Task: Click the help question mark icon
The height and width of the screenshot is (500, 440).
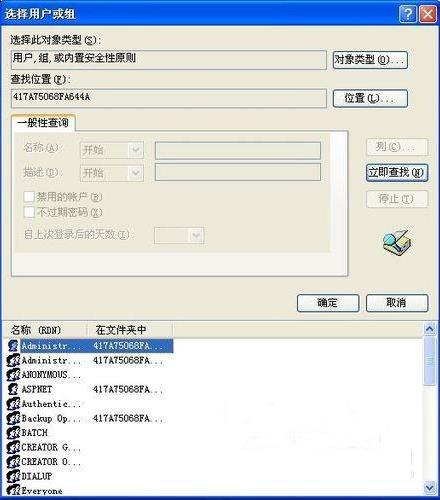Action: point(407,14)
